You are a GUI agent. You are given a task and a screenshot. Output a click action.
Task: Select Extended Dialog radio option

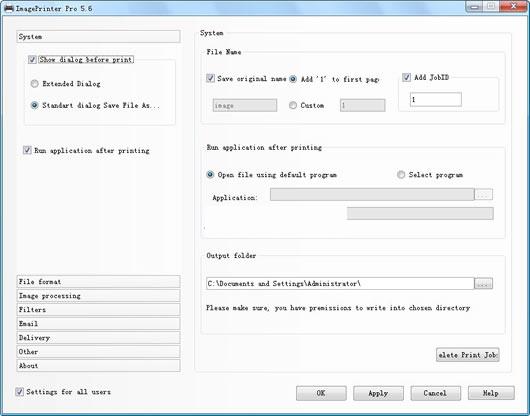(34, 83)
